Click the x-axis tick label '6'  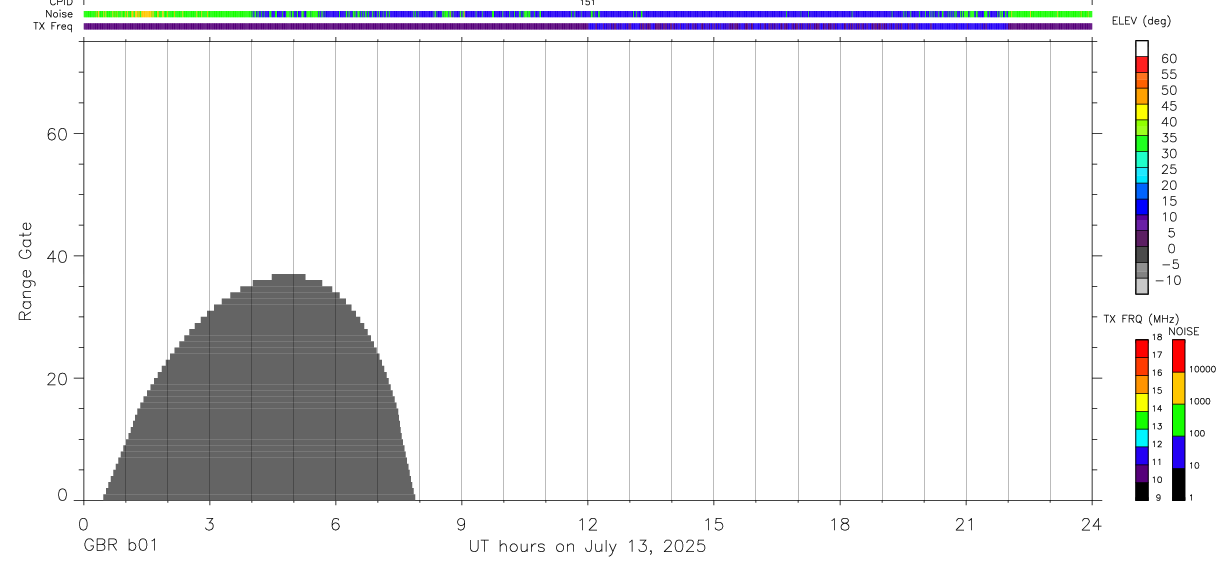[335, 525]
